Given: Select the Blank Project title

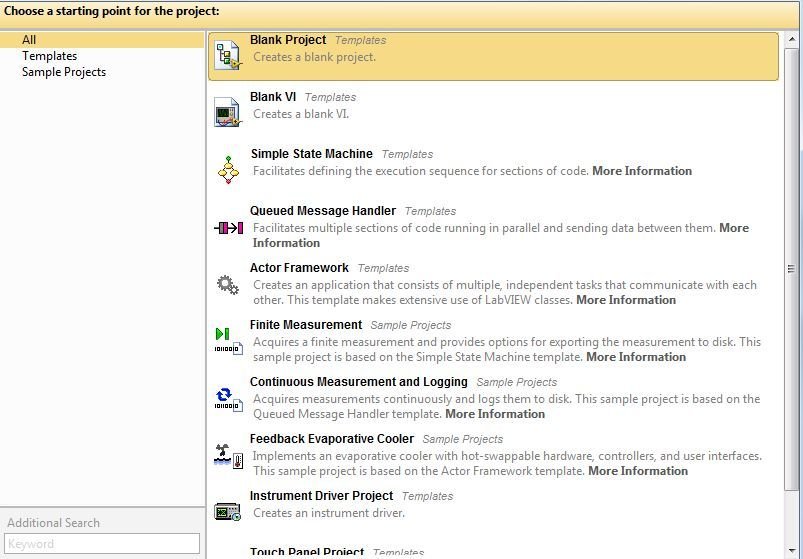Looking at the screenshot, I should [288, 40].
